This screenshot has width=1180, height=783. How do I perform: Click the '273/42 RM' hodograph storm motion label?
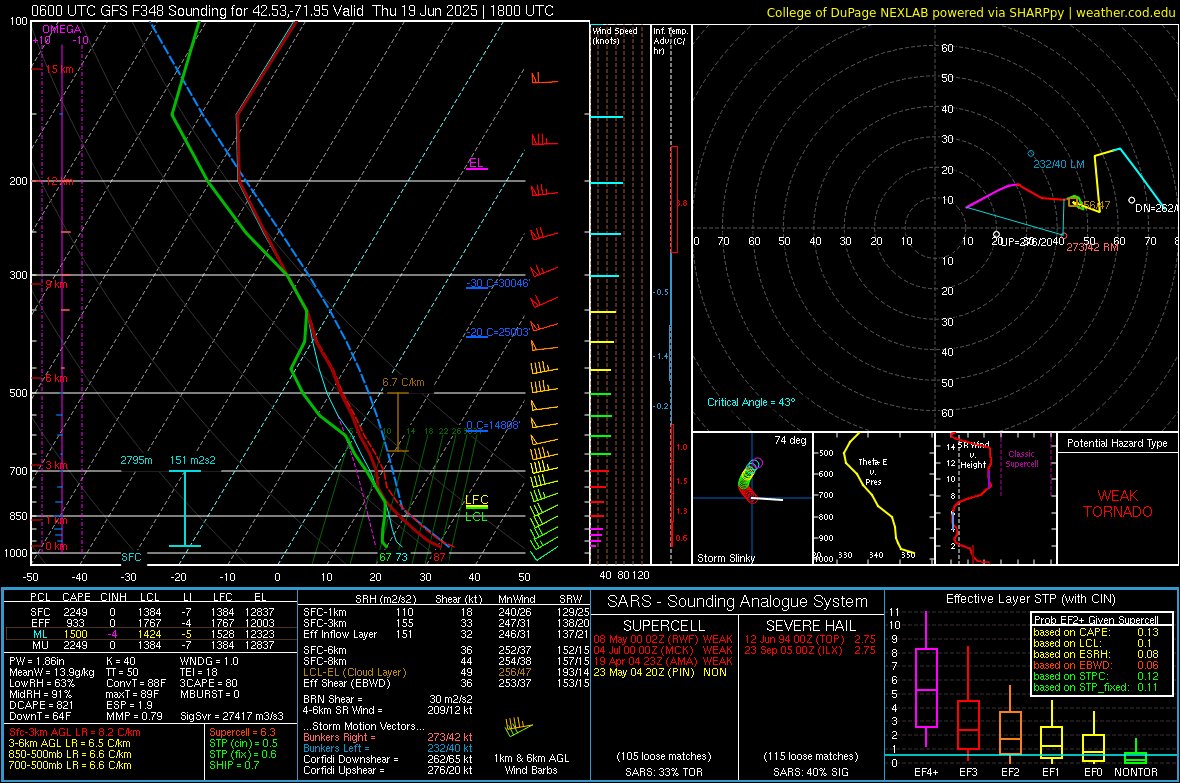coord(1092,247)
